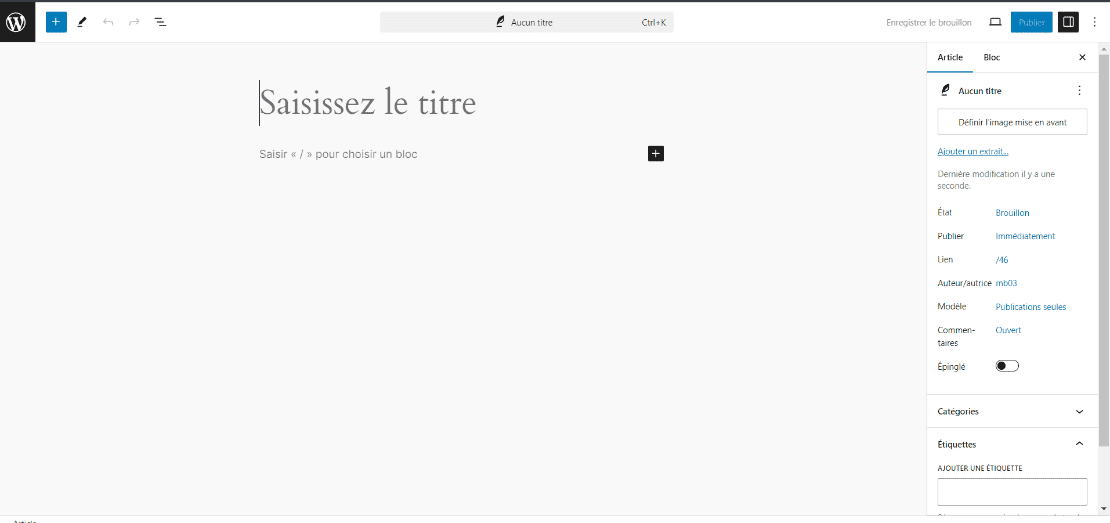Viewport: 1110px width, 523px height.
Task: Open the Aucun titre actions three-dot menu
Action: point(1079,91)
